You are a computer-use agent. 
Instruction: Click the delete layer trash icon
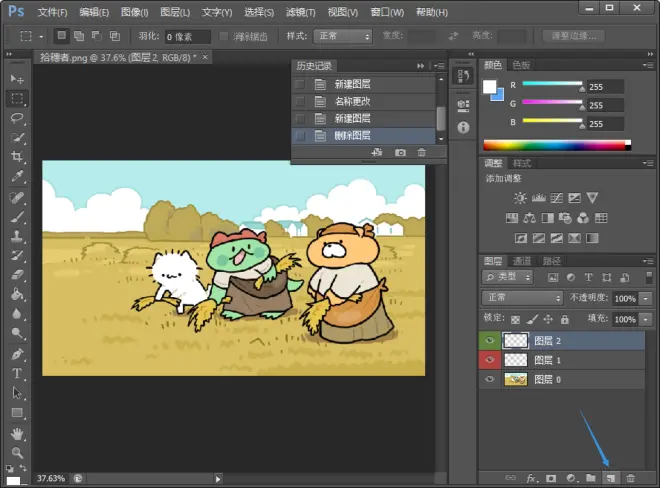[x=630, y=478]
